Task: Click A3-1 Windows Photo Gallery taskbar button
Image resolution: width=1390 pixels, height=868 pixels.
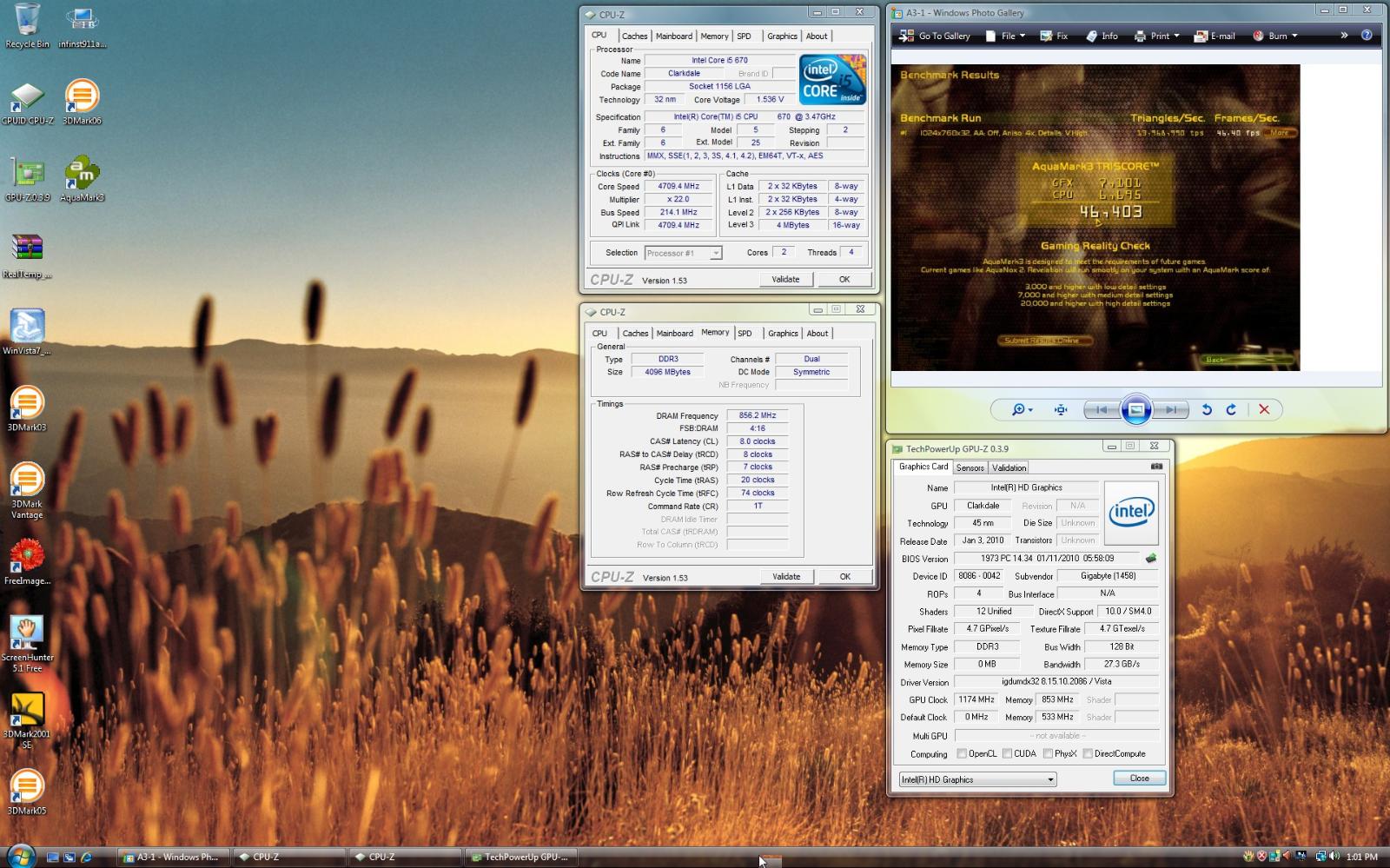Action: 173,857
